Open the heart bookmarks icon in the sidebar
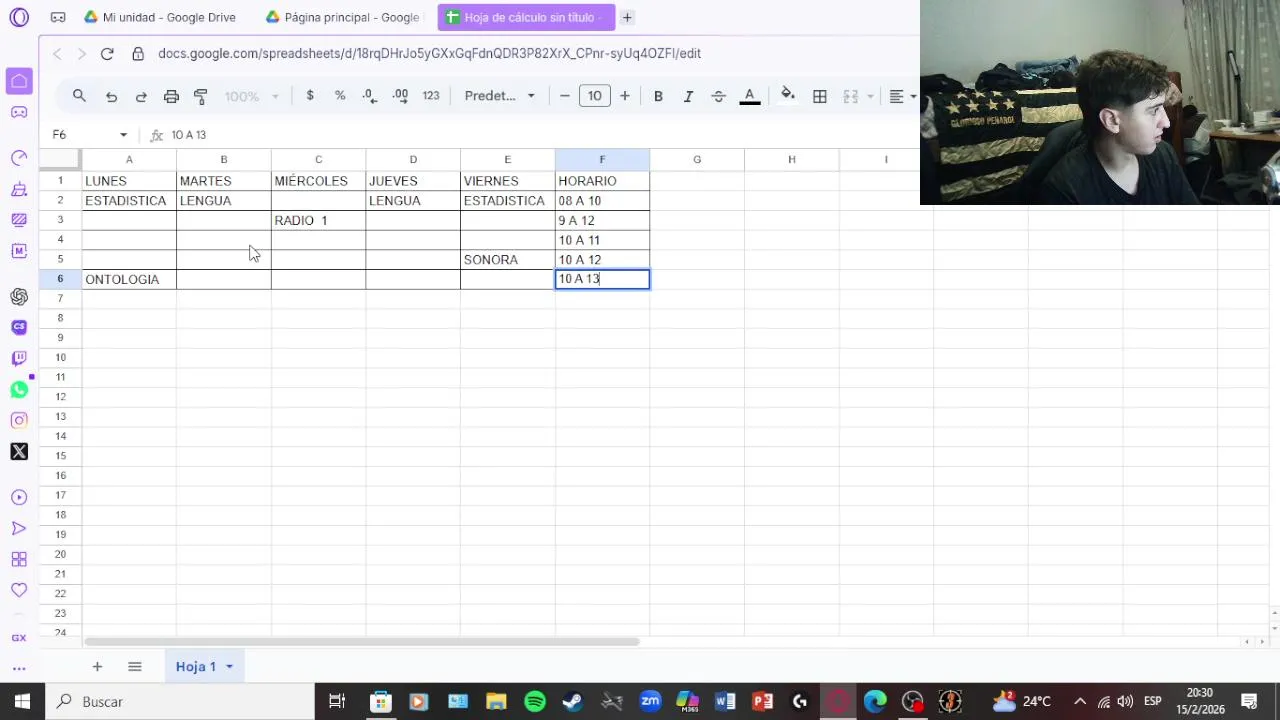 click(x=19, y=590)
